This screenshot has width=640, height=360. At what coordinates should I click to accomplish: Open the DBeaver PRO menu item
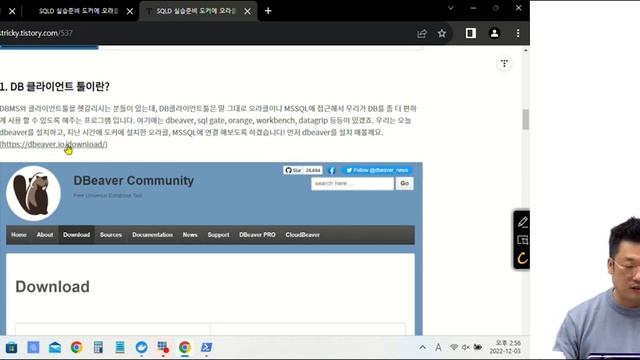(257, 235)
